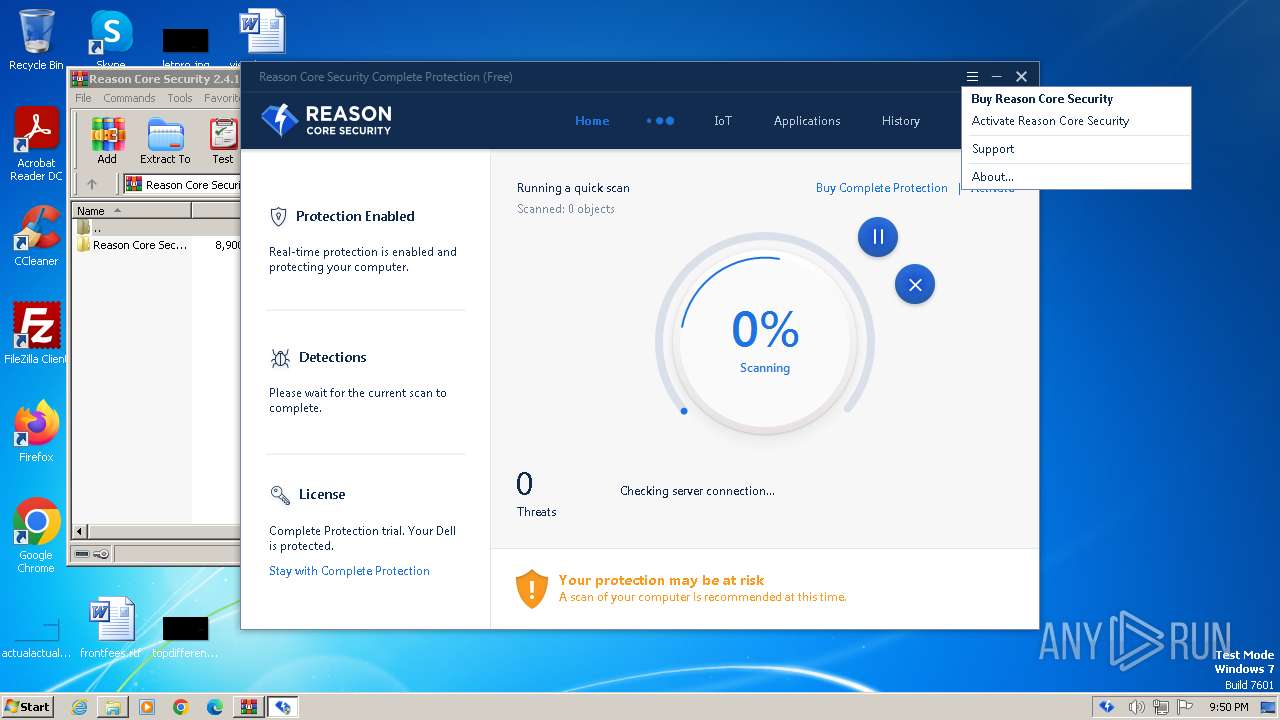The width and height of the screenshot is (1280, 720).
Task: Open Skype desktop shortcut
Action: [111, 40]
